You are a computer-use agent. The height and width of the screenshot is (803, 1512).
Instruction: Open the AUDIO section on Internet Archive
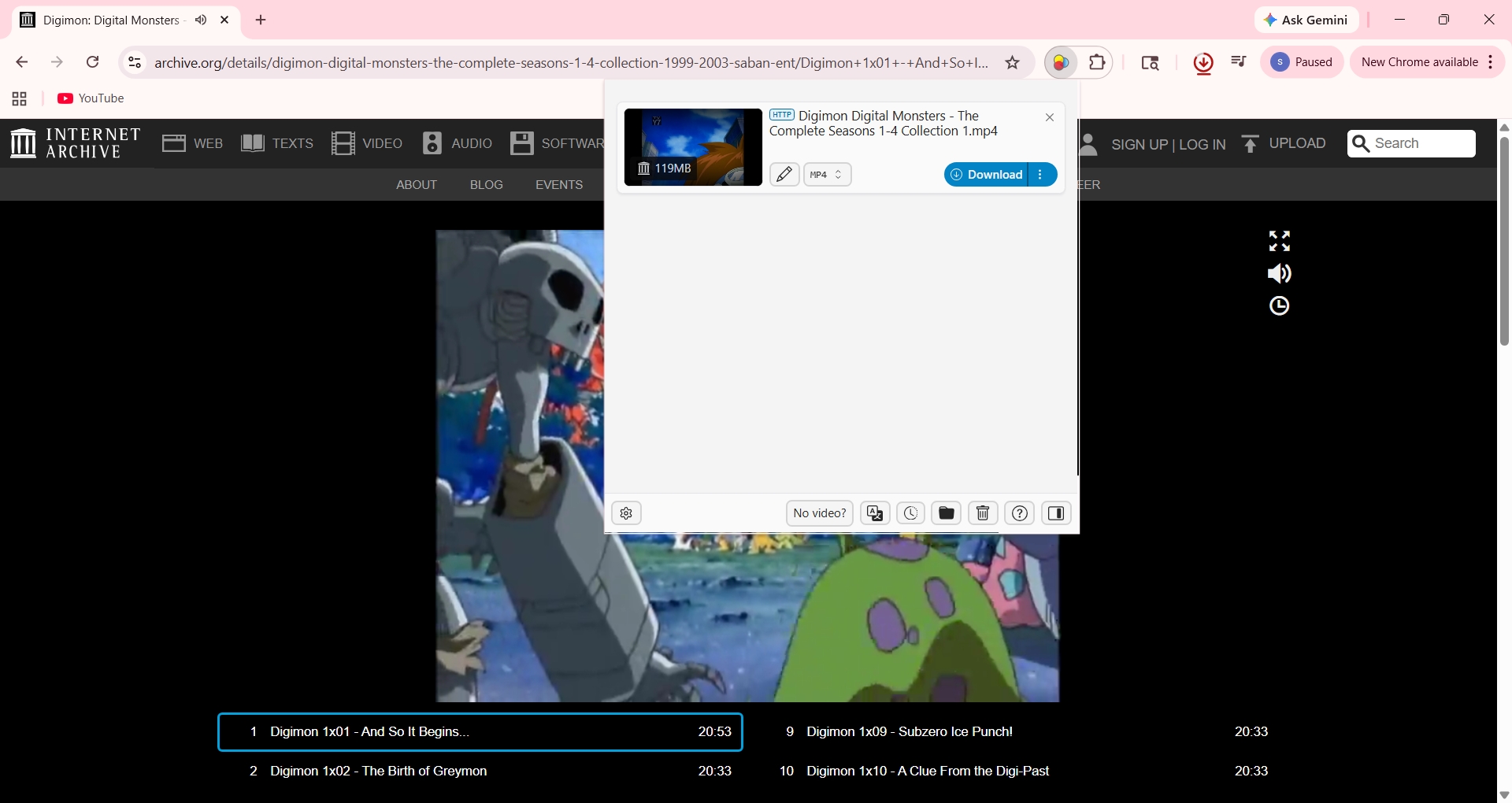coord(458,143)
